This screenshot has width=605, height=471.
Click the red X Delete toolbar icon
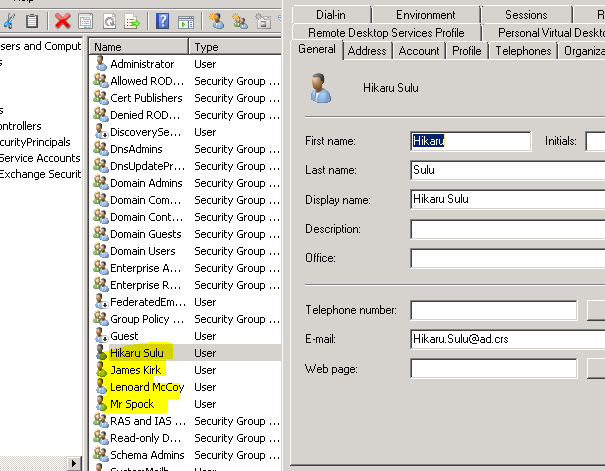pyautogui.click(x=63, y=21)
